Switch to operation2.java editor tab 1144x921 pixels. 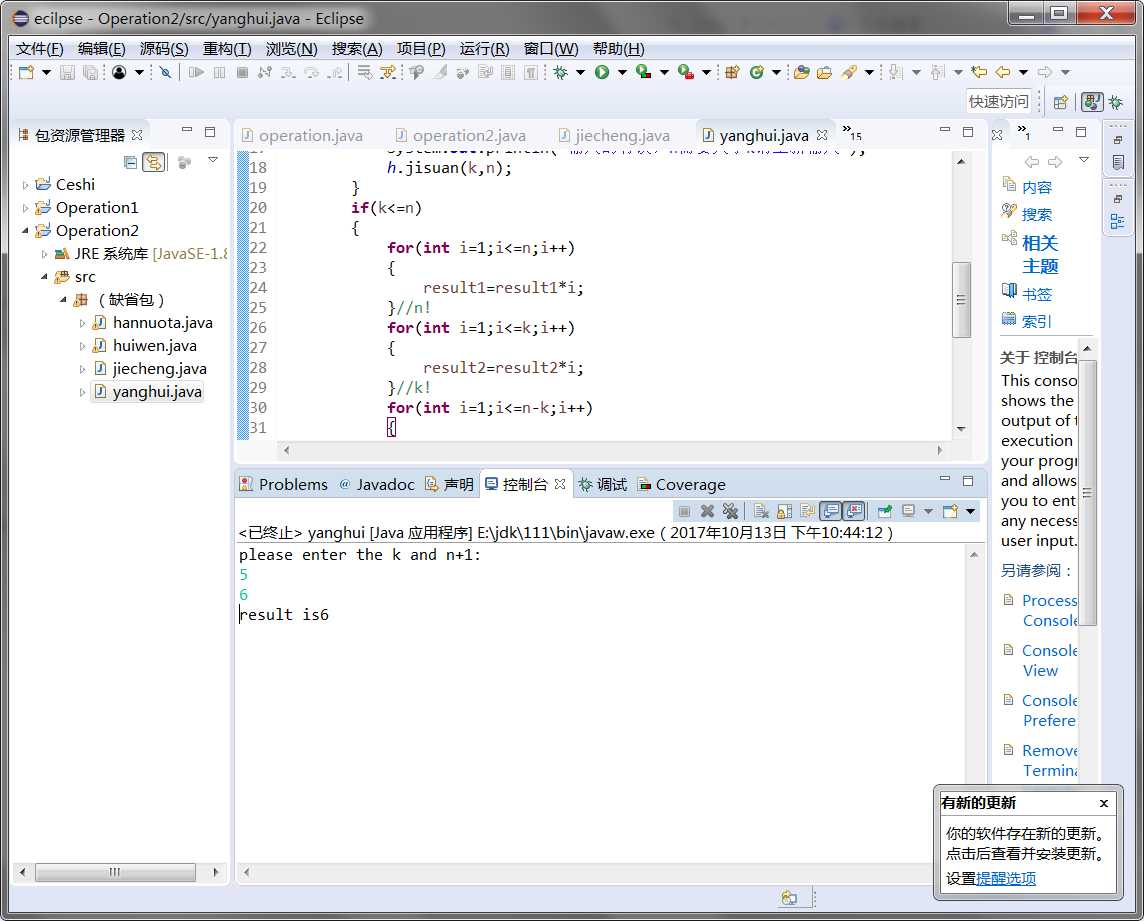(460, 136)
